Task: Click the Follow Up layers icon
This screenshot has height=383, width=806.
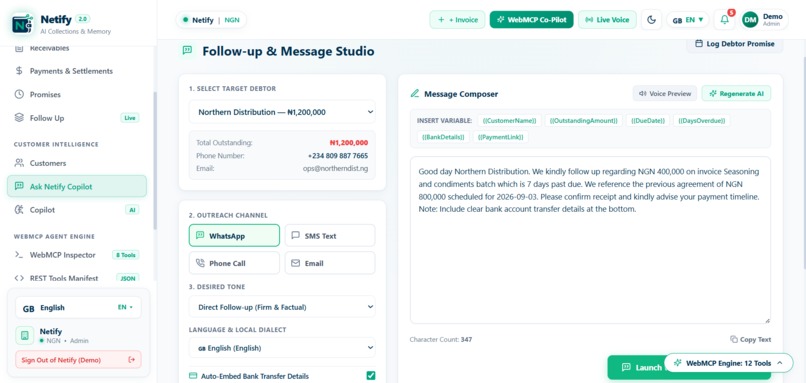Action: tap(19, 118)
